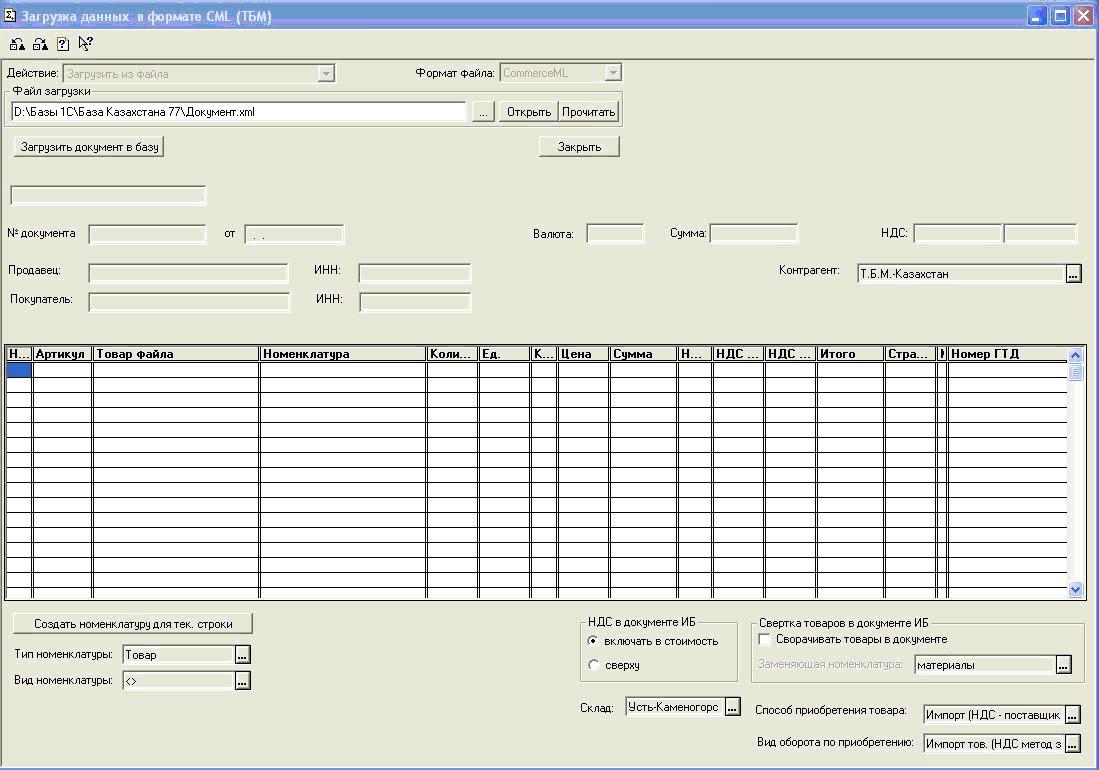Enable 'Сворачивать товары в документе' checkbox
This screenshot has height=770, width=1099.
(765, 640)
